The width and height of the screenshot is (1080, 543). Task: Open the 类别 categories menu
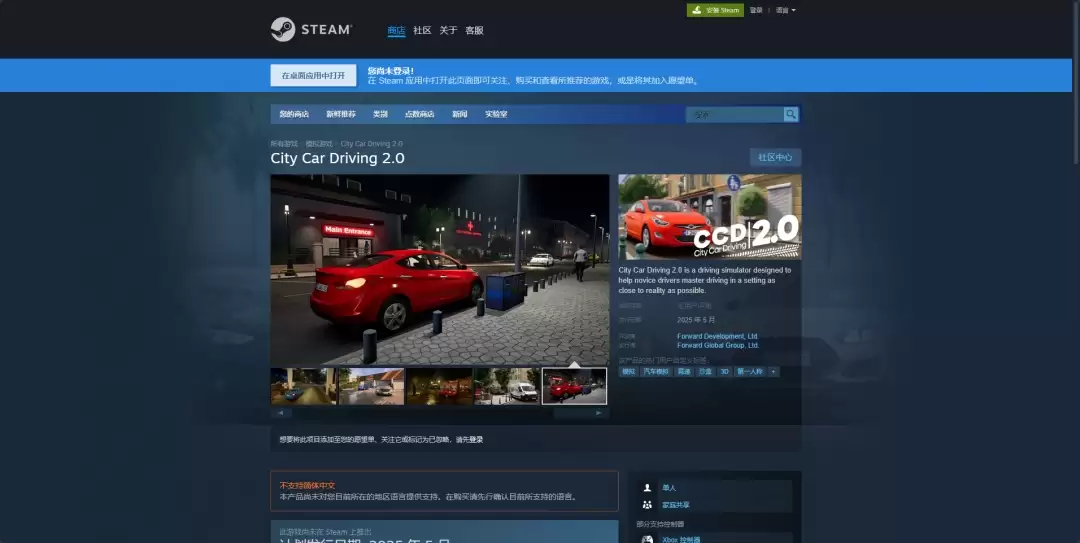pyautogui.click(x=380, y=114)
